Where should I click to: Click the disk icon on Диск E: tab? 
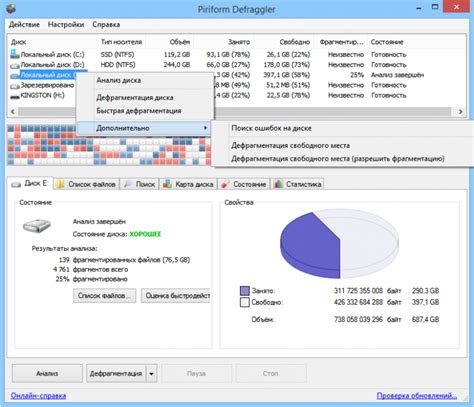[16, 184]
